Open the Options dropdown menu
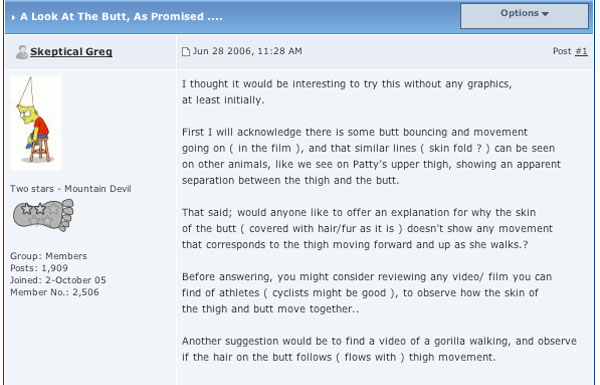Image resolution: width=600 pixels, height=385 pixels. [524, 15]
